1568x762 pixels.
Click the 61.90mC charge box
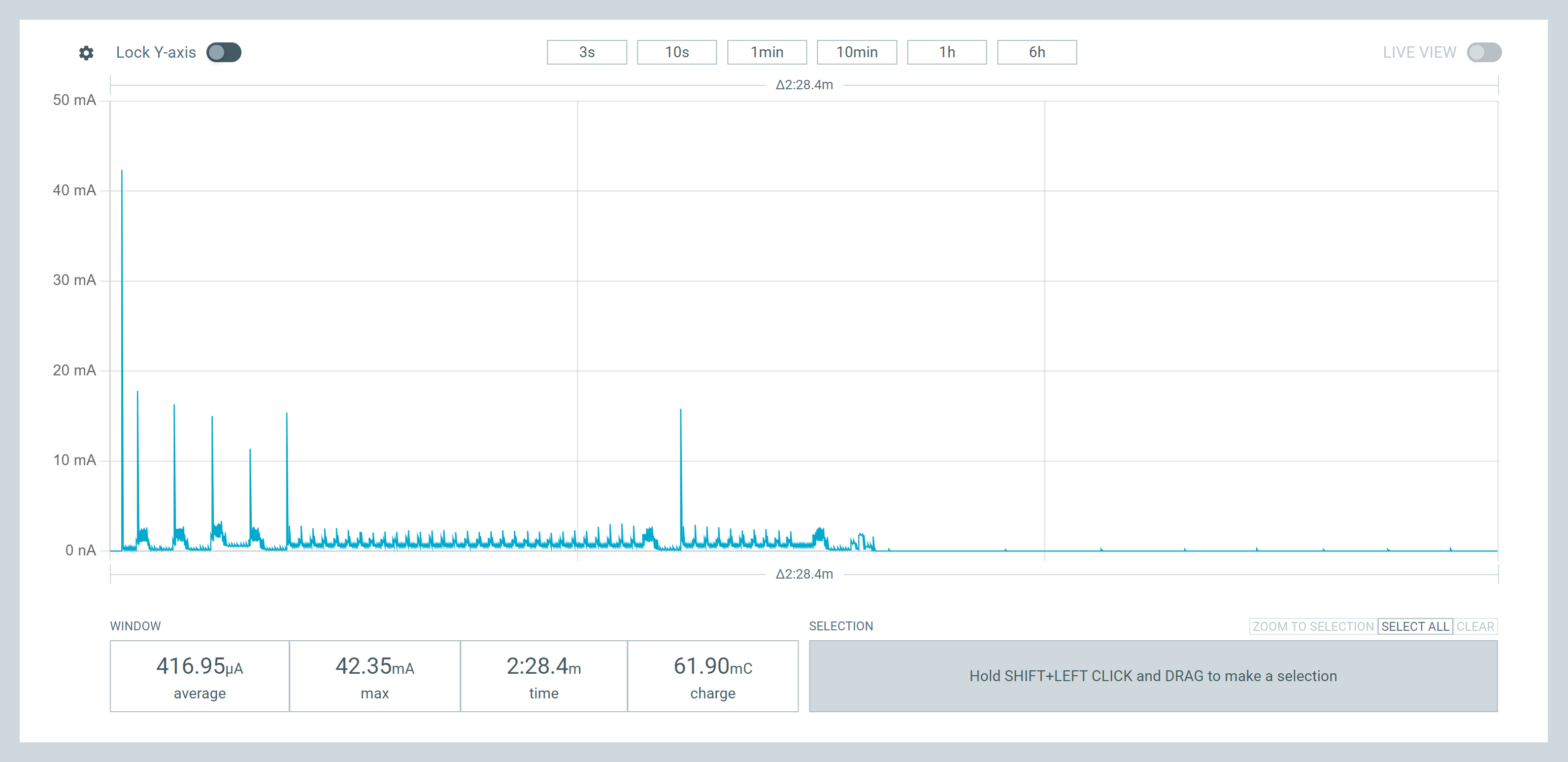[713, 676]
